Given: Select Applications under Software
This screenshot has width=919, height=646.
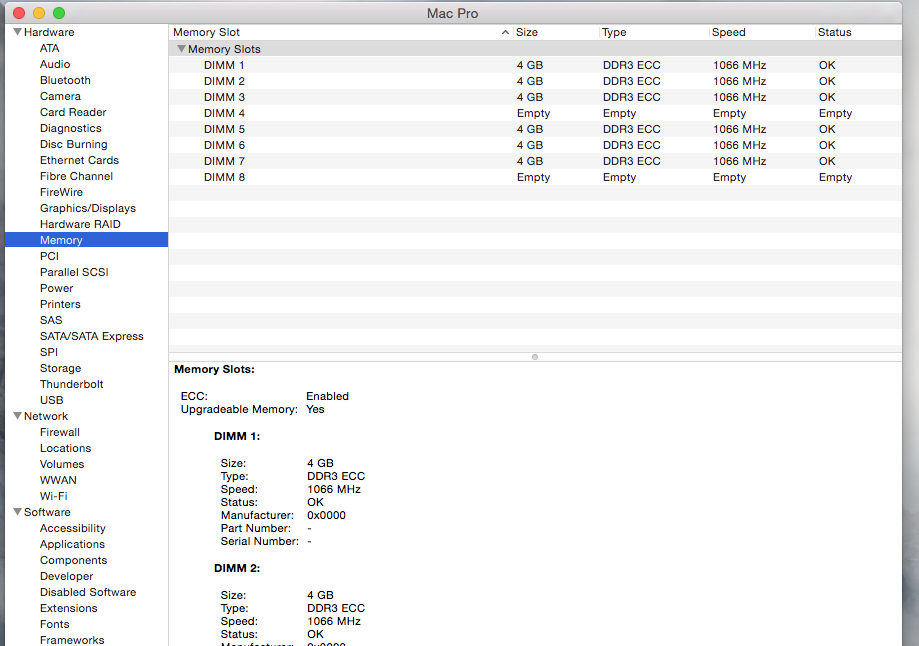Looking at the screenshot, I should pyautogui.click(x=72, y=544).
